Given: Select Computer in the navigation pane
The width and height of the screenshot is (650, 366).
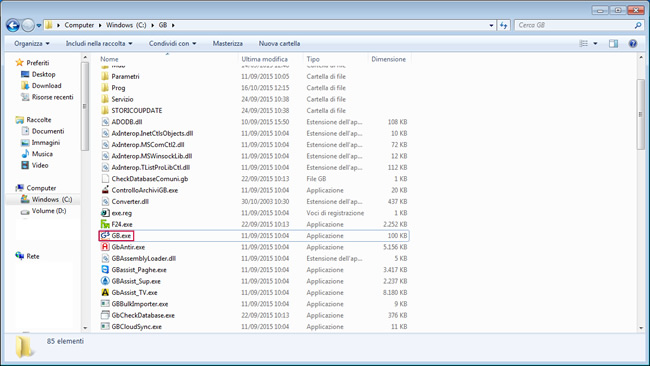Looking at the screenshot, I should click(x=41, y=188).
